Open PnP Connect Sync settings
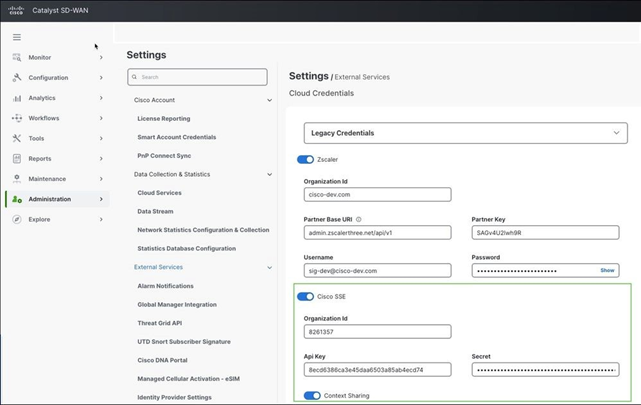The height and width of the screenshot is (405, 641). (164, 156)
